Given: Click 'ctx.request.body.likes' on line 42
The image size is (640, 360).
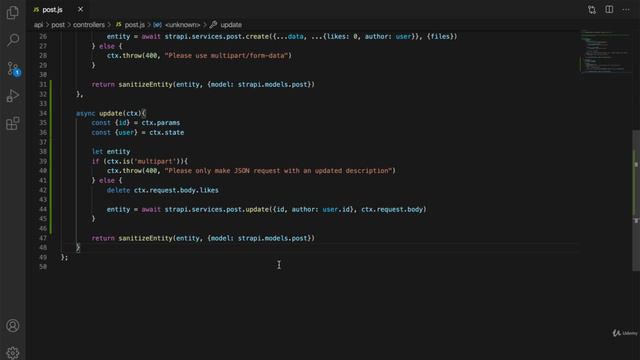Looking at the screenshot, I should point(176,190).
